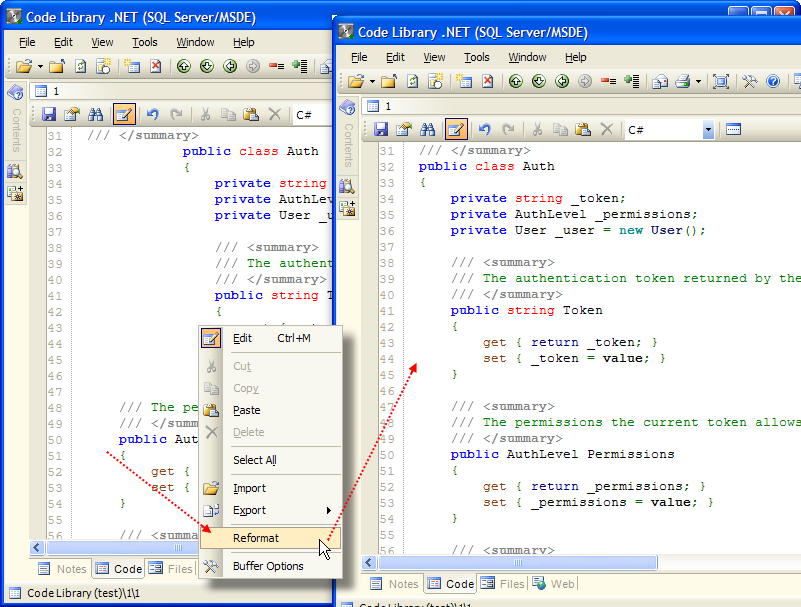Click the Open folder icon in back window toolbar
Image resolution: width=801 pixels, height=607 pixels.
pyautogui.click(x=23, y=66)
